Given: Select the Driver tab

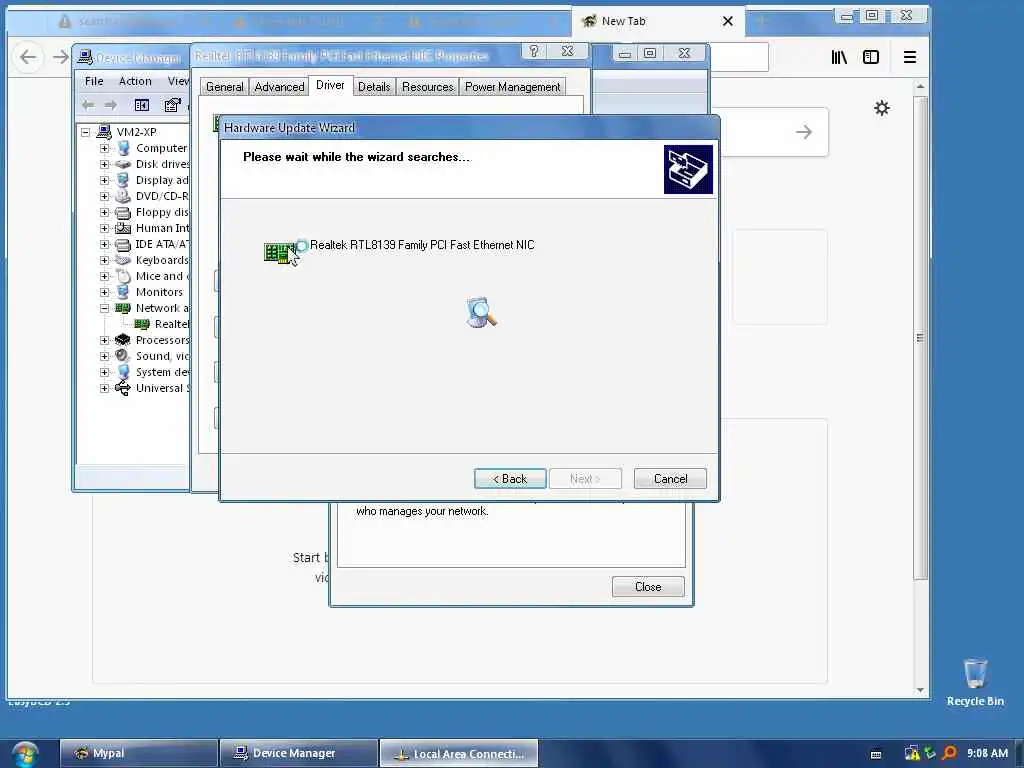Looking at the screenshot, I should click(x=330, y=86).
